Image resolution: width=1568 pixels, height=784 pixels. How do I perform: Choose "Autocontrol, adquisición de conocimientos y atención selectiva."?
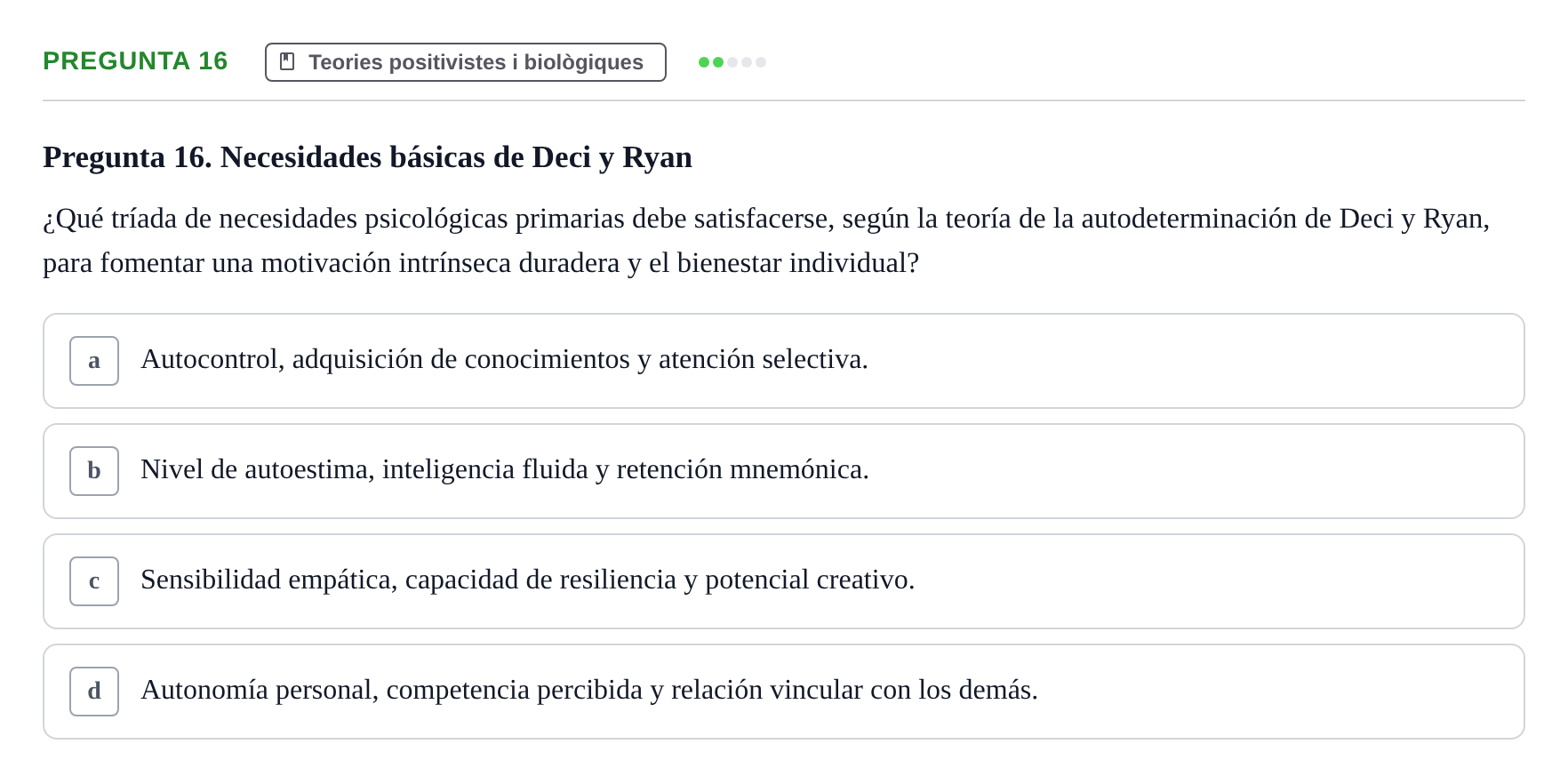tap(784, 361)
